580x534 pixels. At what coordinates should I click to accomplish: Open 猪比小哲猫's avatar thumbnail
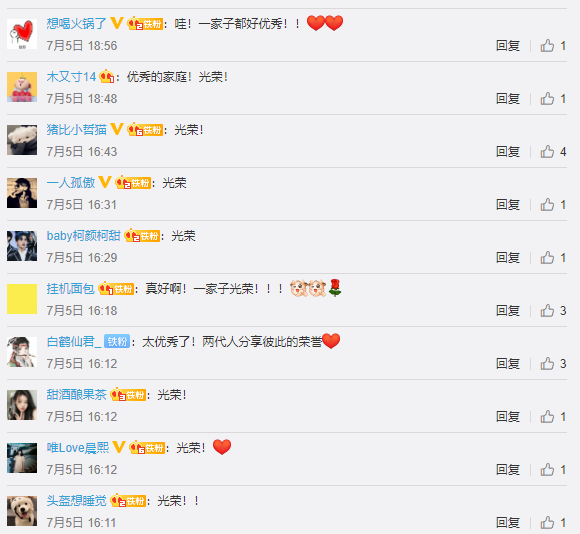(22, 140)
